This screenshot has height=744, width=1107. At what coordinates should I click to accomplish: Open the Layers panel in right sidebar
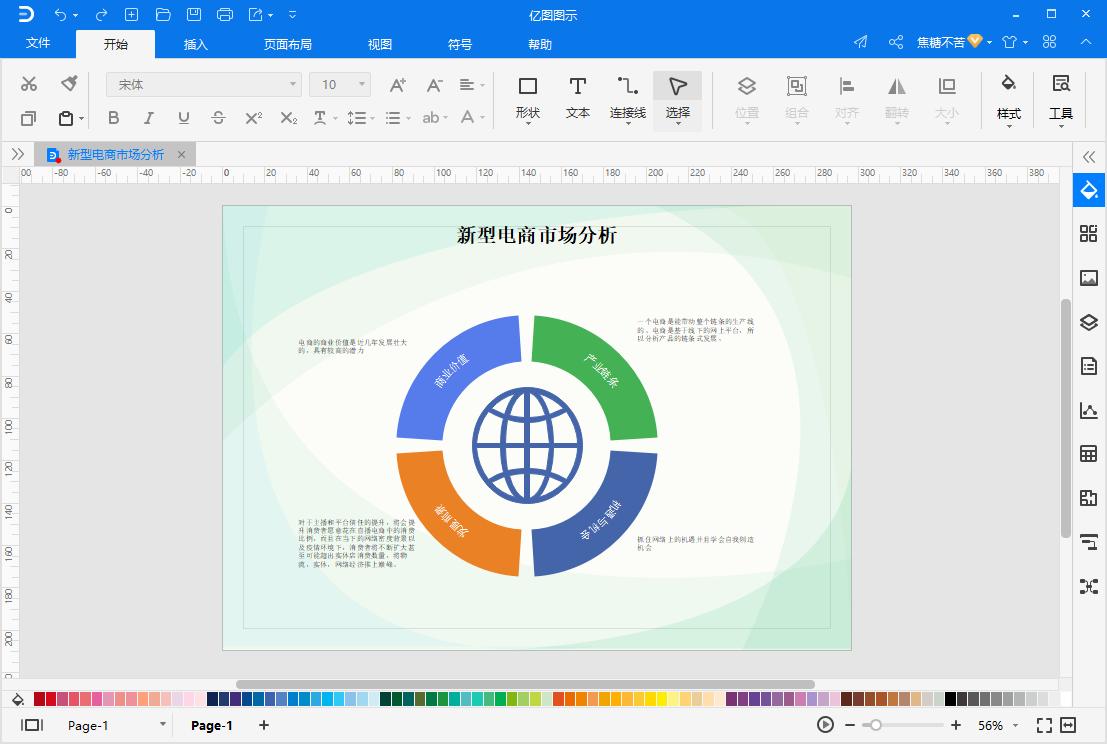1089,323
